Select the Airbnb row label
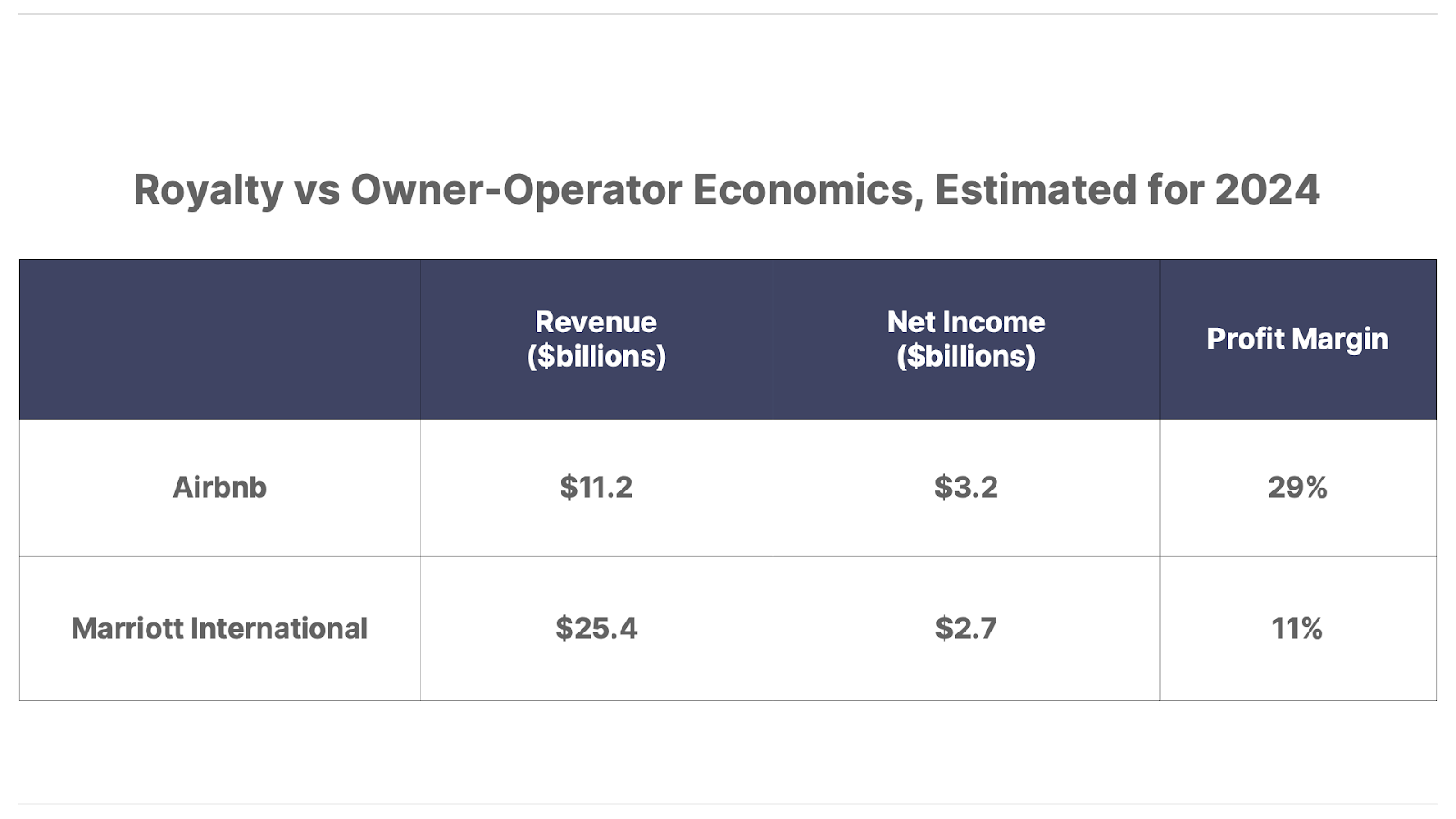Viewport: 1456px width, 819px height. [x=219, y=488]
